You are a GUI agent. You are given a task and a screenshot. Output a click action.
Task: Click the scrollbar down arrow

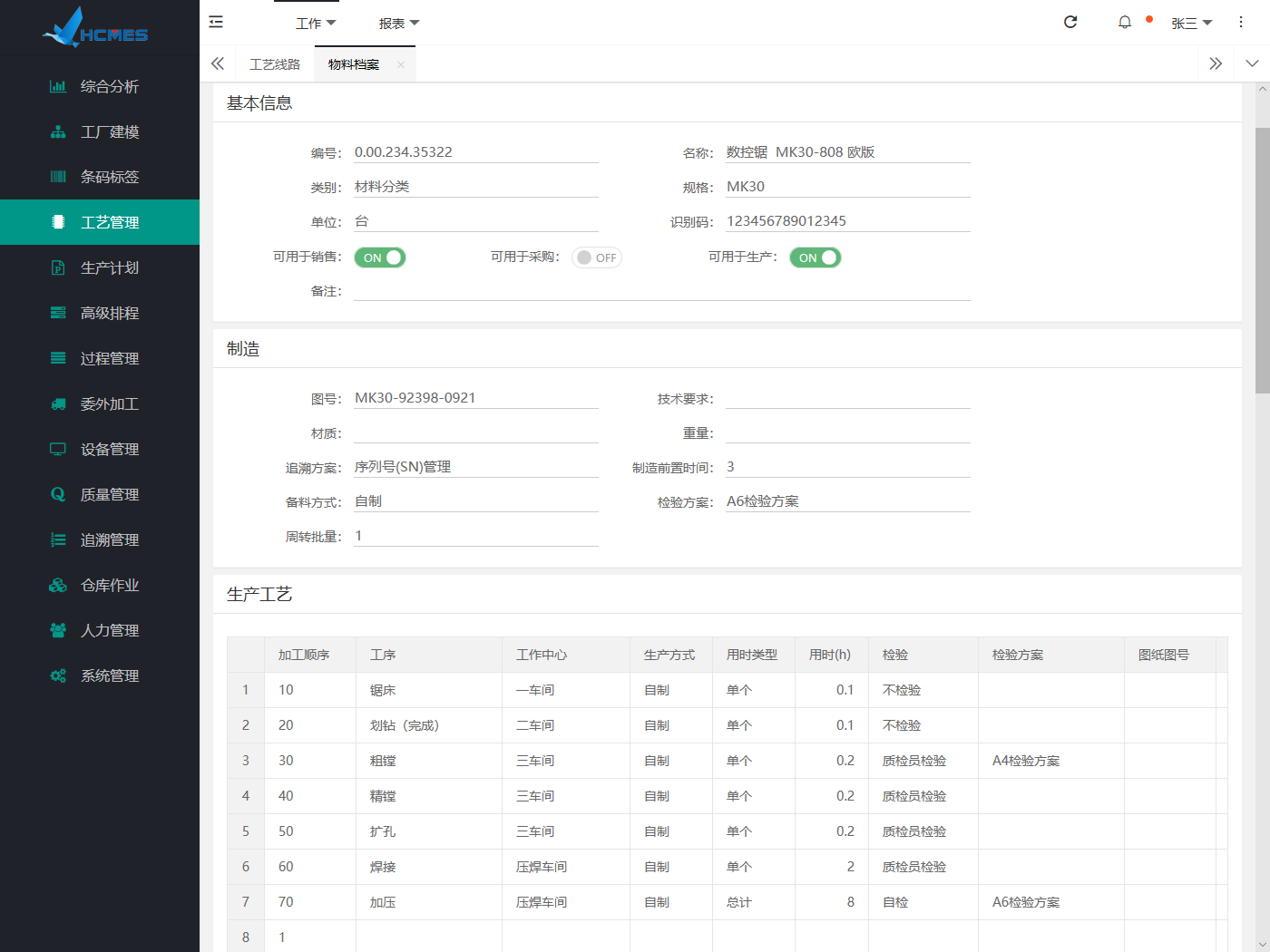tap(1262, 944)
